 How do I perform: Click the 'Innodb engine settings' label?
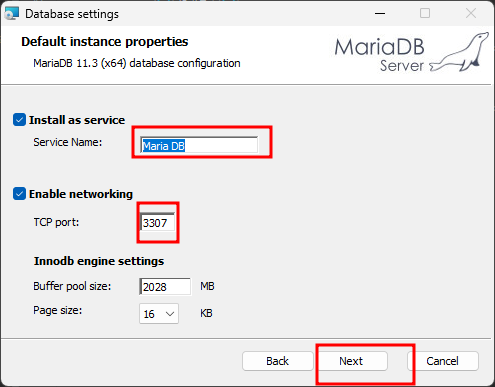(99, 261)
